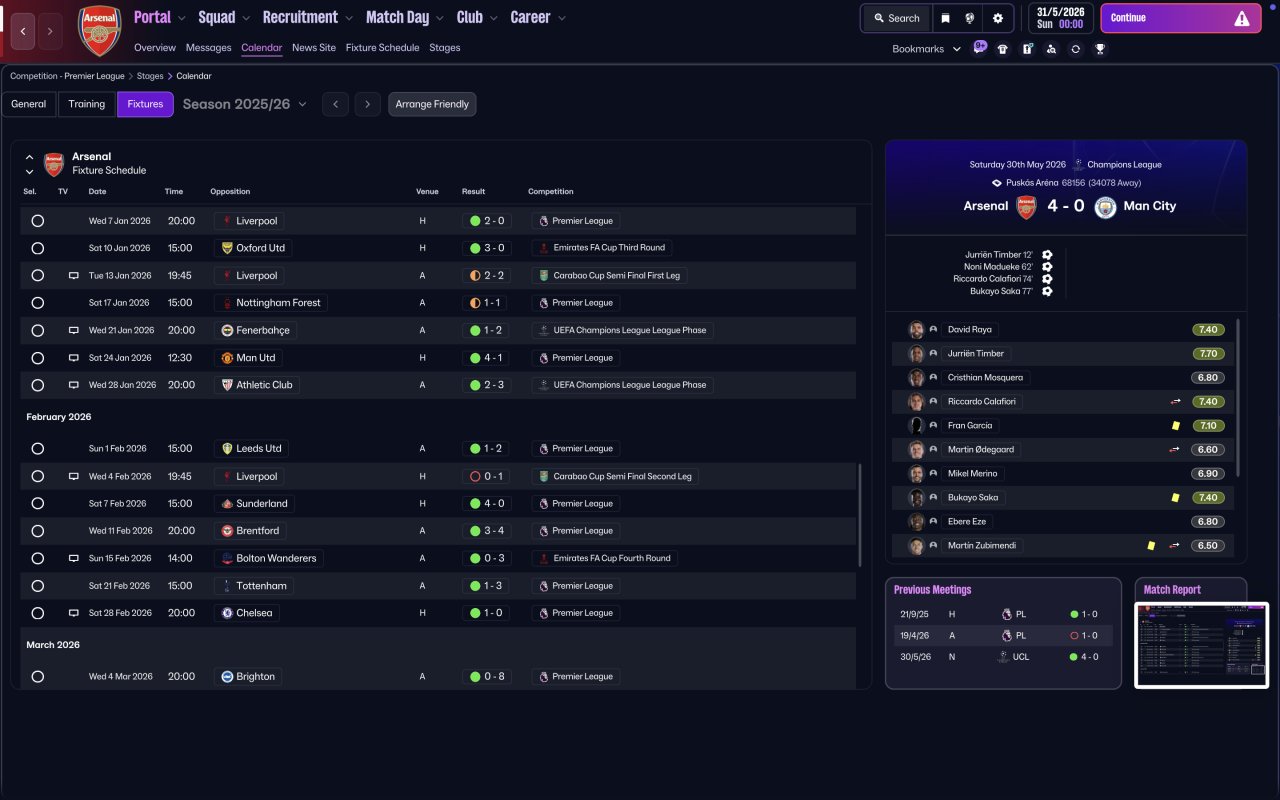Click the circular refresh arrows icon

pyautogui.click(x=1075, y=49)
